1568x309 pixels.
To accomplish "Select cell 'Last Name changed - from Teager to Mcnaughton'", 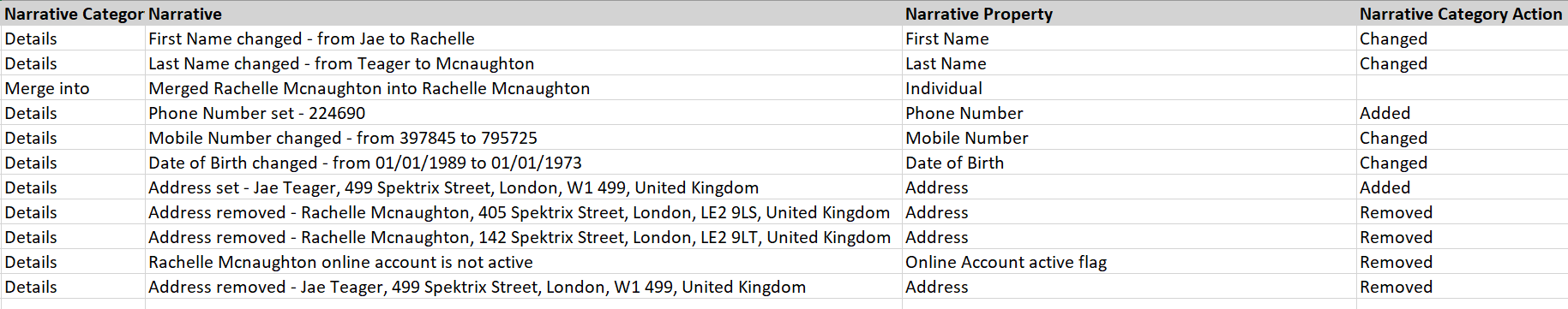I will click(x=524, y=63).
